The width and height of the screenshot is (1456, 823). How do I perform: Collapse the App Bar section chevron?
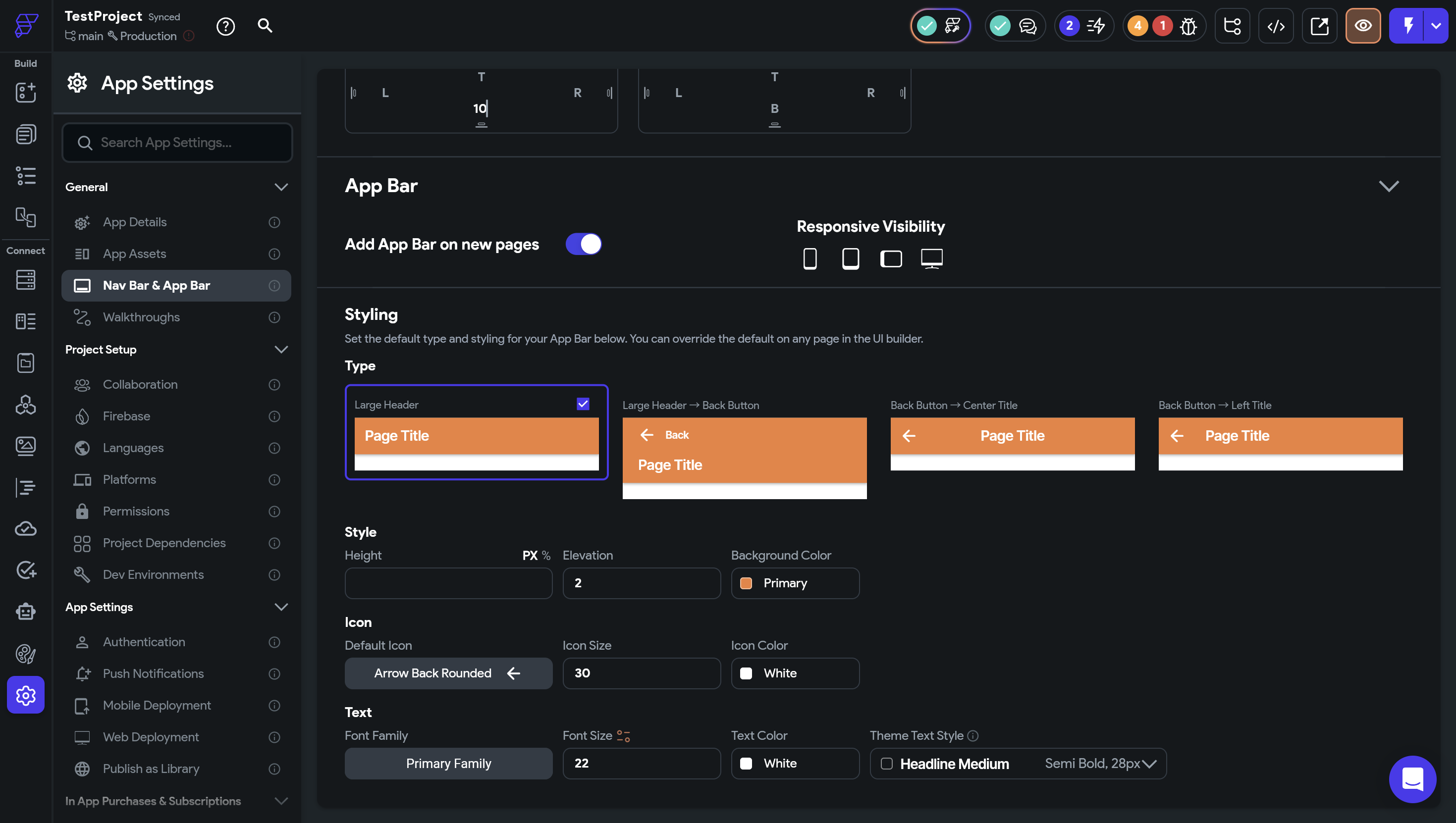[1388, 186]
